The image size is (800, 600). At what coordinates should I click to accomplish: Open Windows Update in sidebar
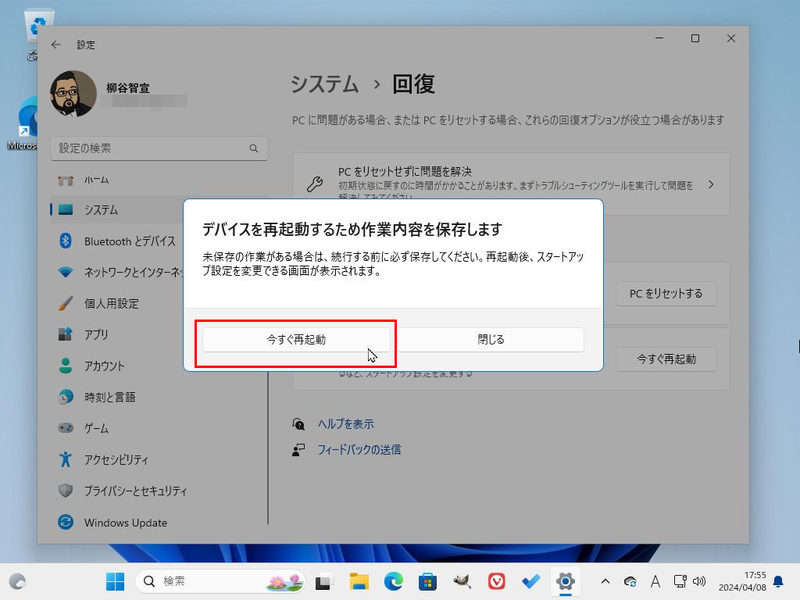159,522
